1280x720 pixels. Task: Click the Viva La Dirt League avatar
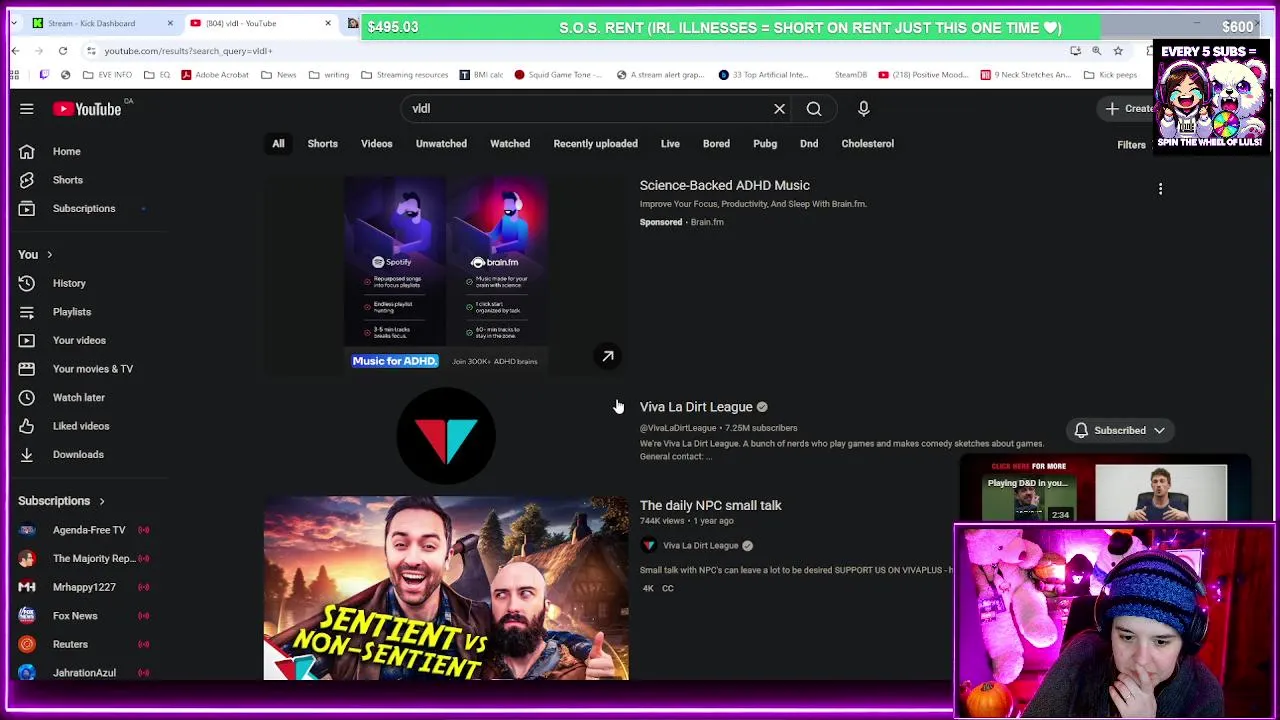(x=446, y=437)
